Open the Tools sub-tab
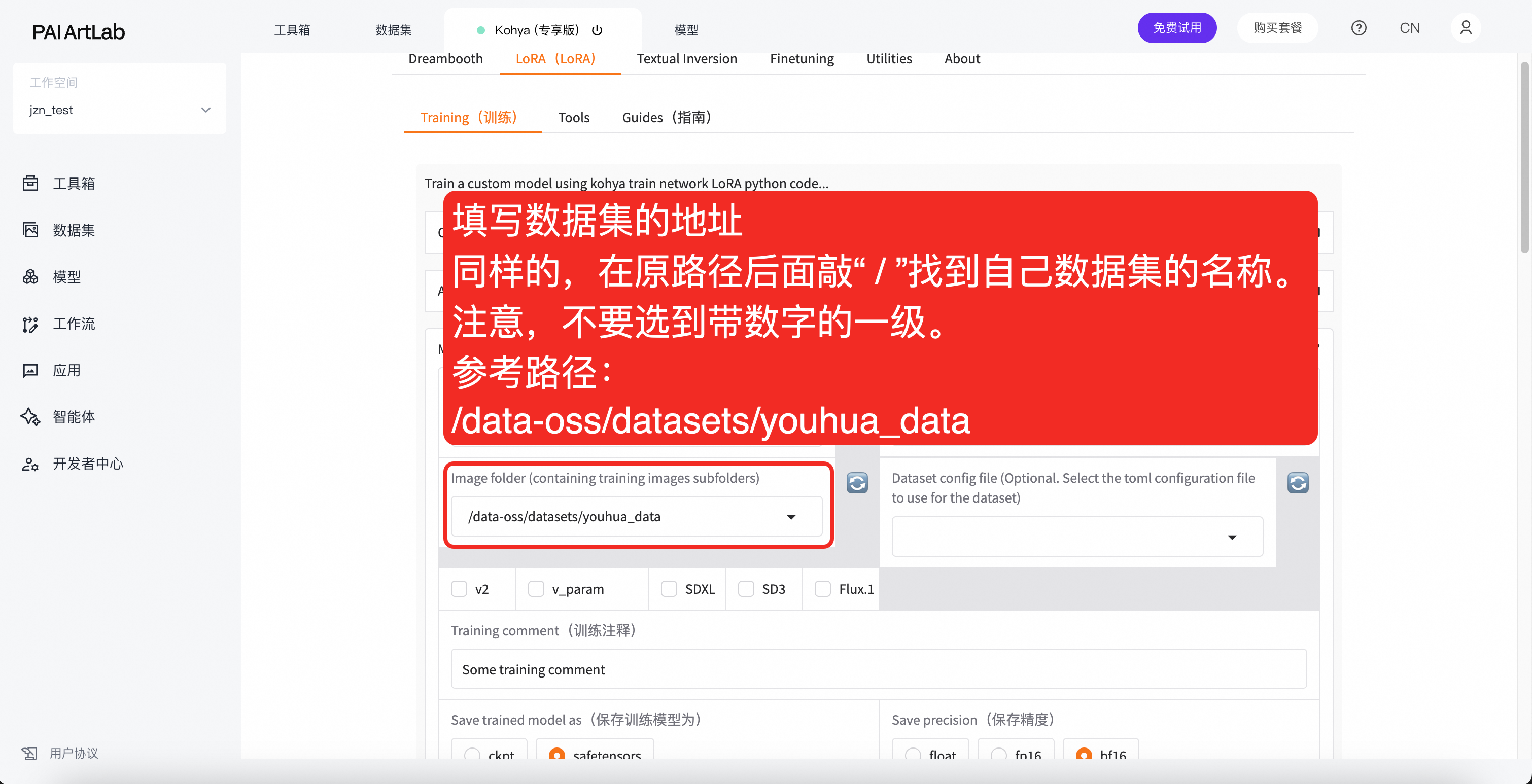1532x784 pixels. coord(573,118)
